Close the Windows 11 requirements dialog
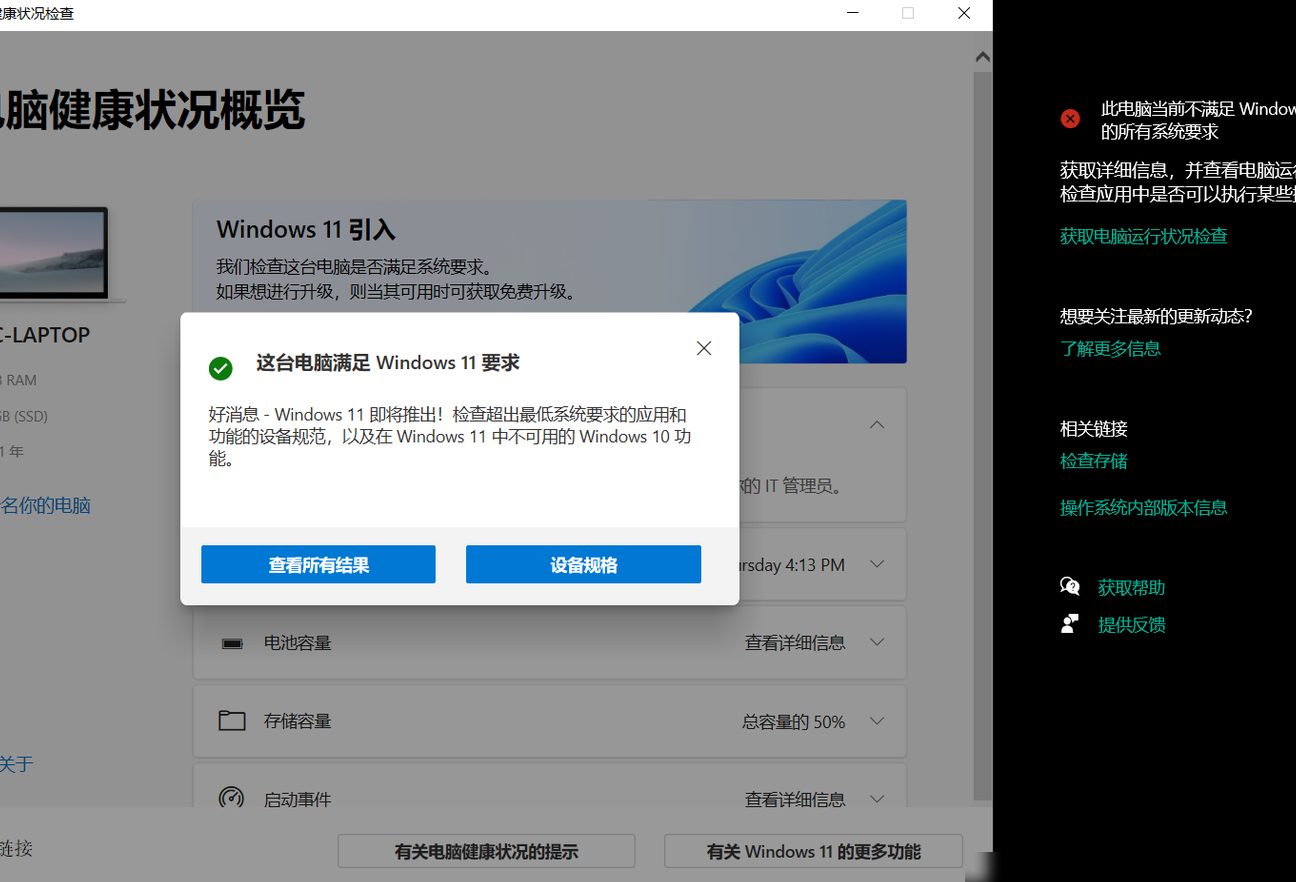The width and height of the screenshot is (1296, 882). tap(704, 348)
